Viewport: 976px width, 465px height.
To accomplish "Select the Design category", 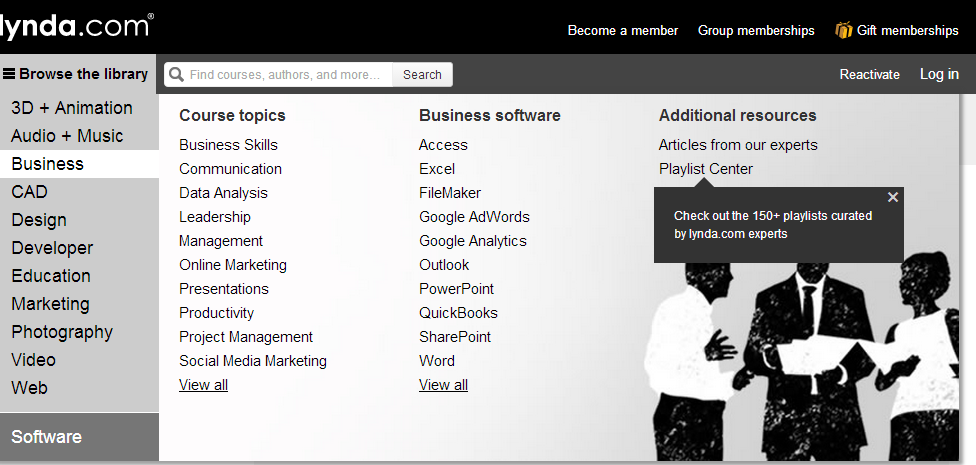I will (x=39, y=220).
